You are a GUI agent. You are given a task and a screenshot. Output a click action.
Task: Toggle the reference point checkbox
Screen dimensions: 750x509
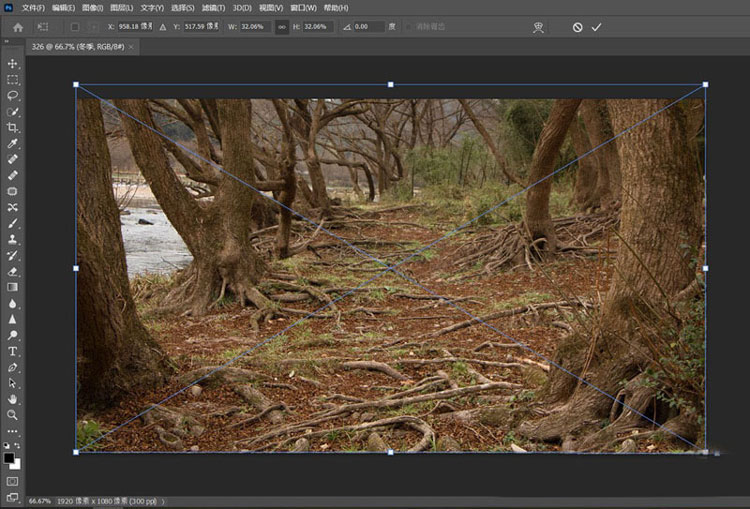click(x=74, y=27)
